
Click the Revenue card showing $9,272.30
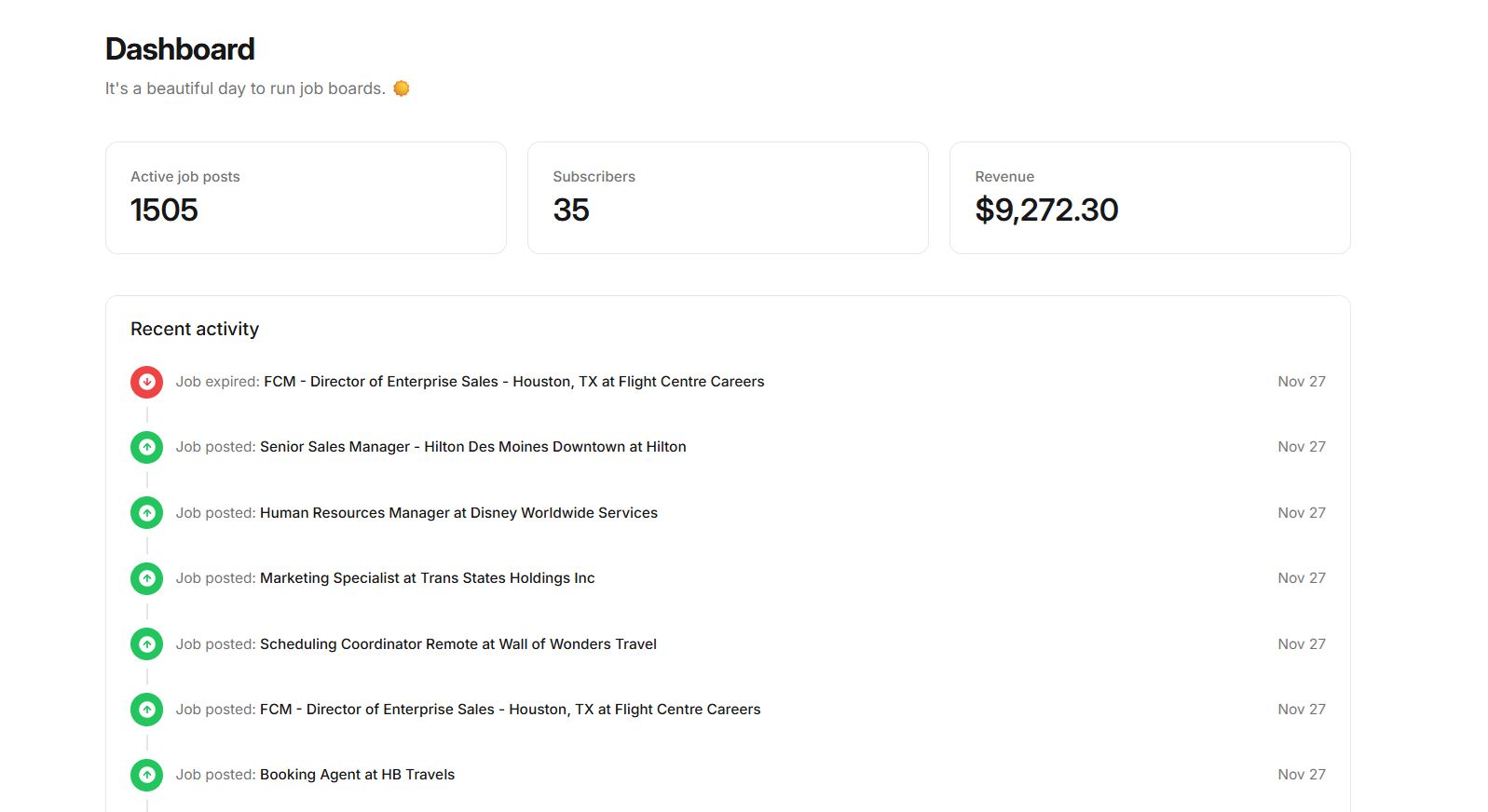pyautogui.click(x=1150, y=197)
